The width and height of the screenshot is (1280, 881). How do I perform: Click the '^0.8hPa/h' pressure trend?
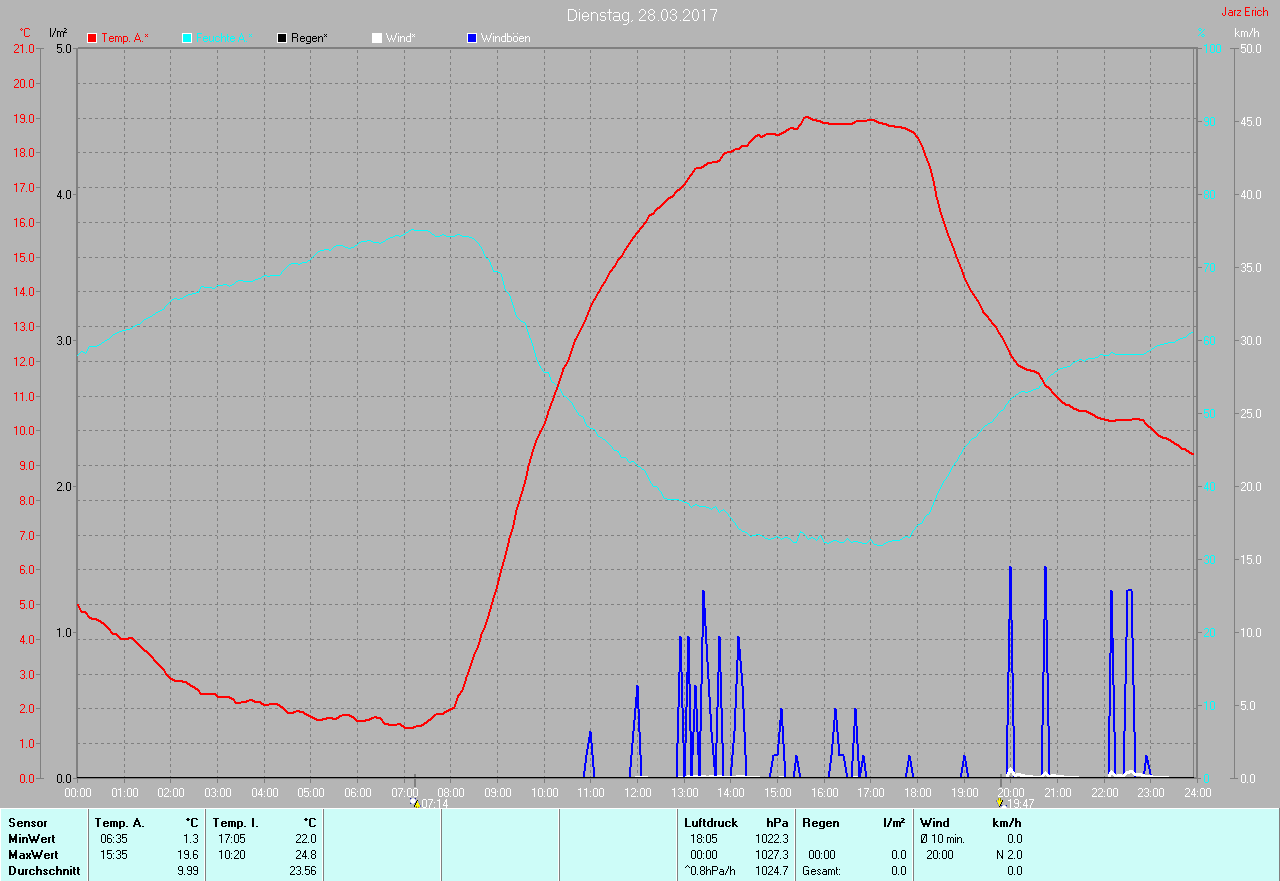(711, 871)
